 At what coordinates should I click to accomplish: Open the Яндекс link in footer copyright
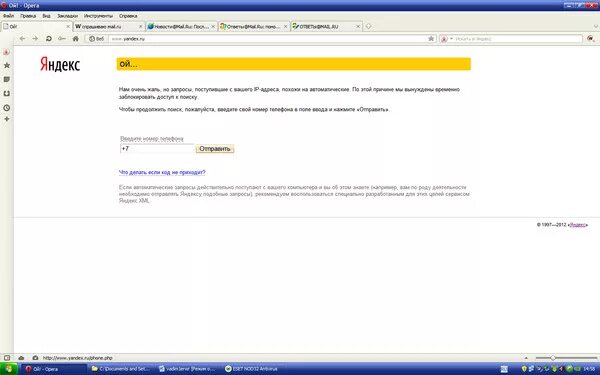pyautogui.click(x=578, y=225)
